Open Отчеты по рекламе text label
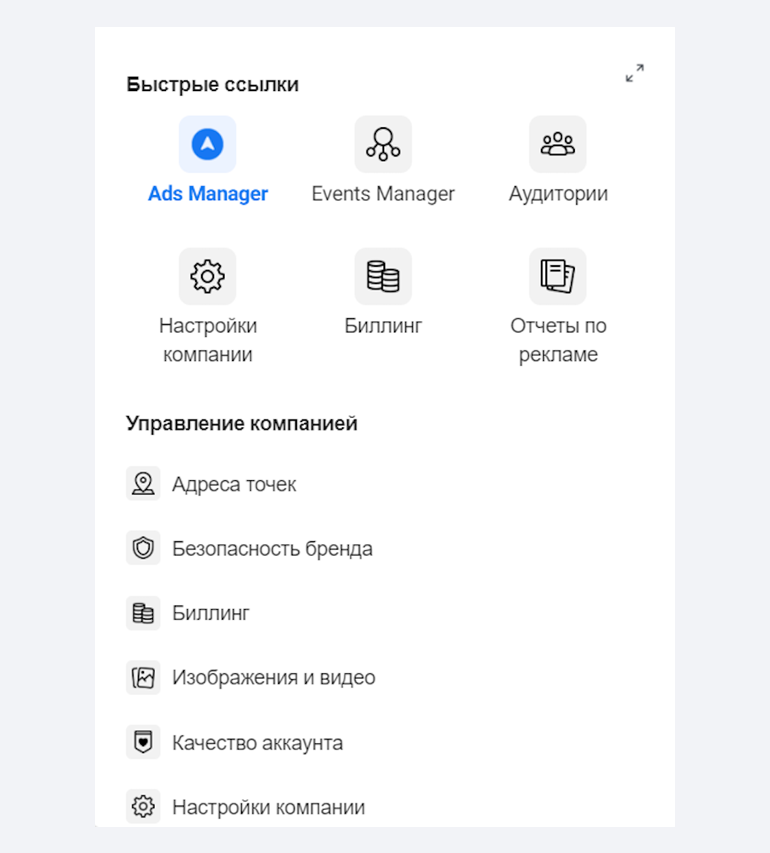Image resolution: width=770 pixels, height=853 pixels. (x=558, y=340)
